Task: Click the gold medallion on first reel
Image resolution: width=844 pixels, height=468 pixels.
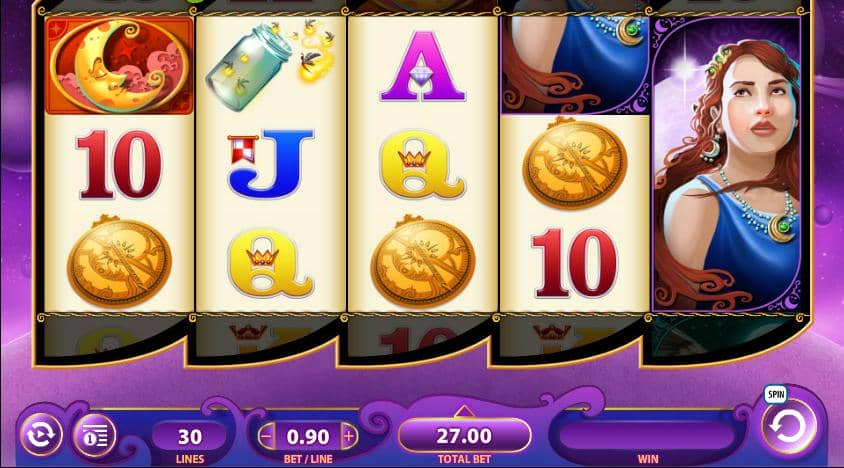Action: [x=119, y=262]
